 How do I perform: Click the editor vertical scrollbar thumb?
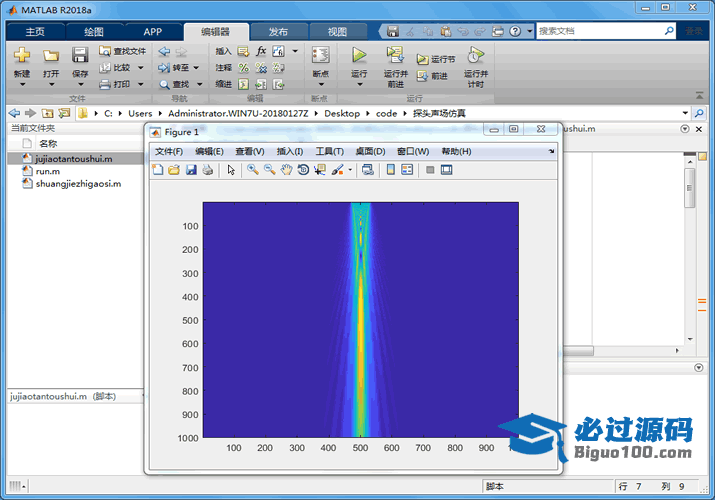pos(689,188)
